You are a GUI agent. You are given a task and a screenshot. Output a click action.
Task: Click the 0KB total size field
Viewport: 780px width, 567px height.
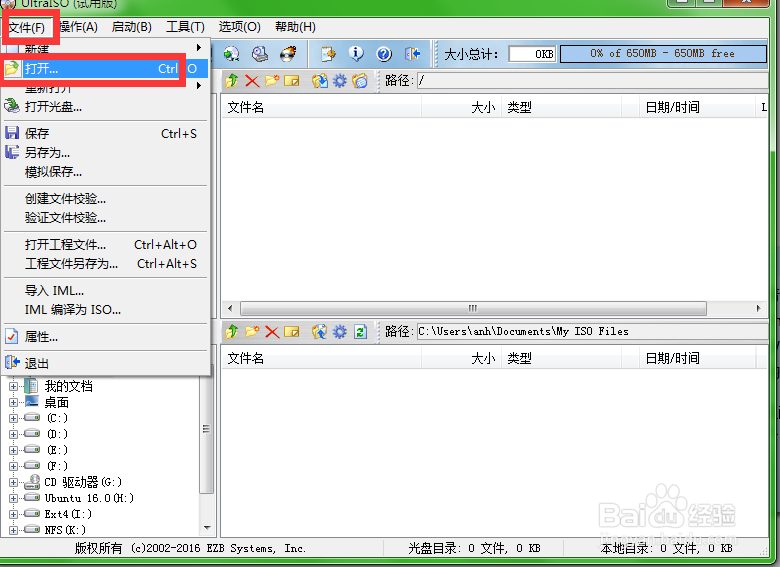pyautogui.click(x=532, y=54)
